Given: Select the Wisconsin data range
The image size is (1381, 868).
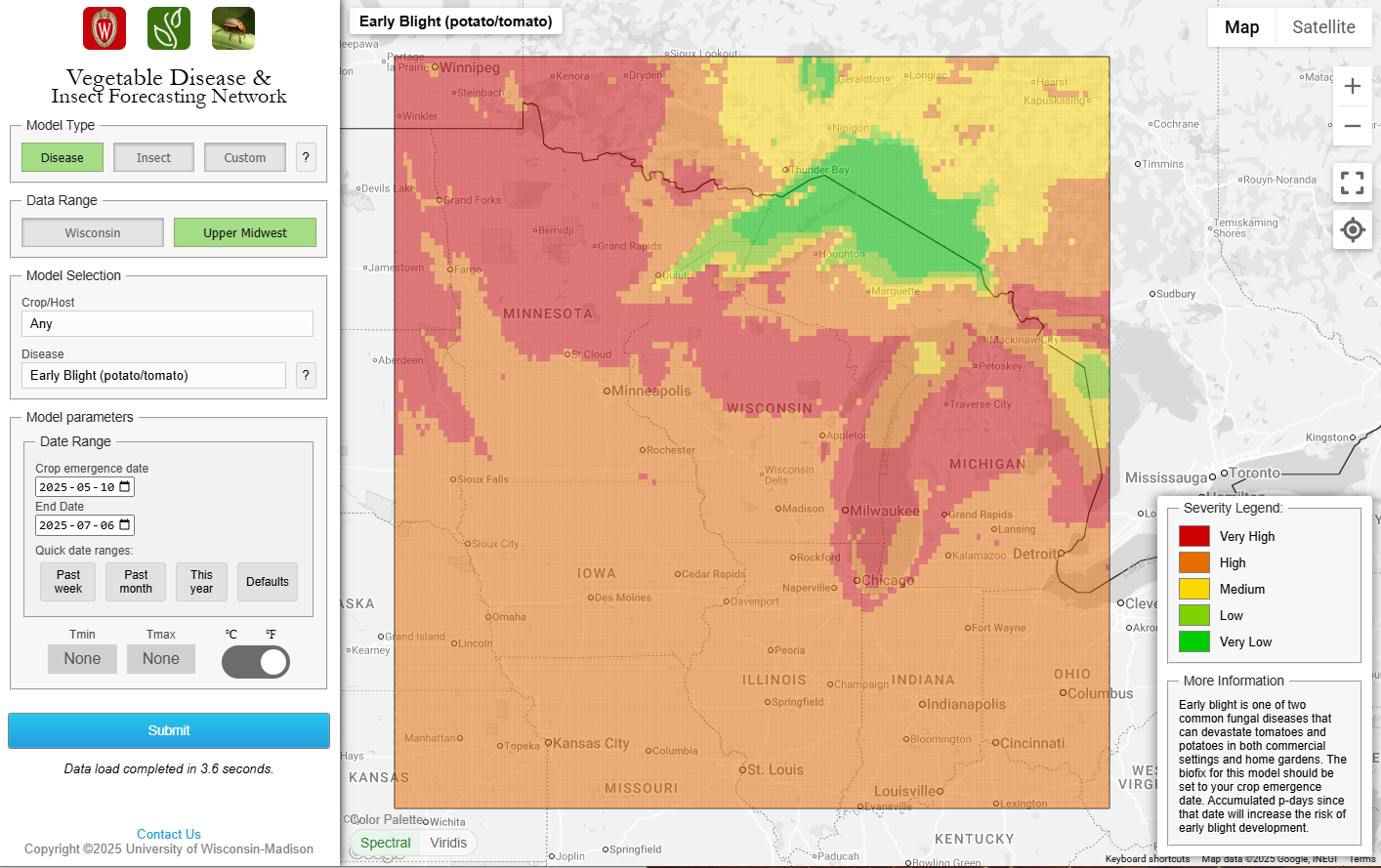Looking at the screenshot, I should click(93, 233).
